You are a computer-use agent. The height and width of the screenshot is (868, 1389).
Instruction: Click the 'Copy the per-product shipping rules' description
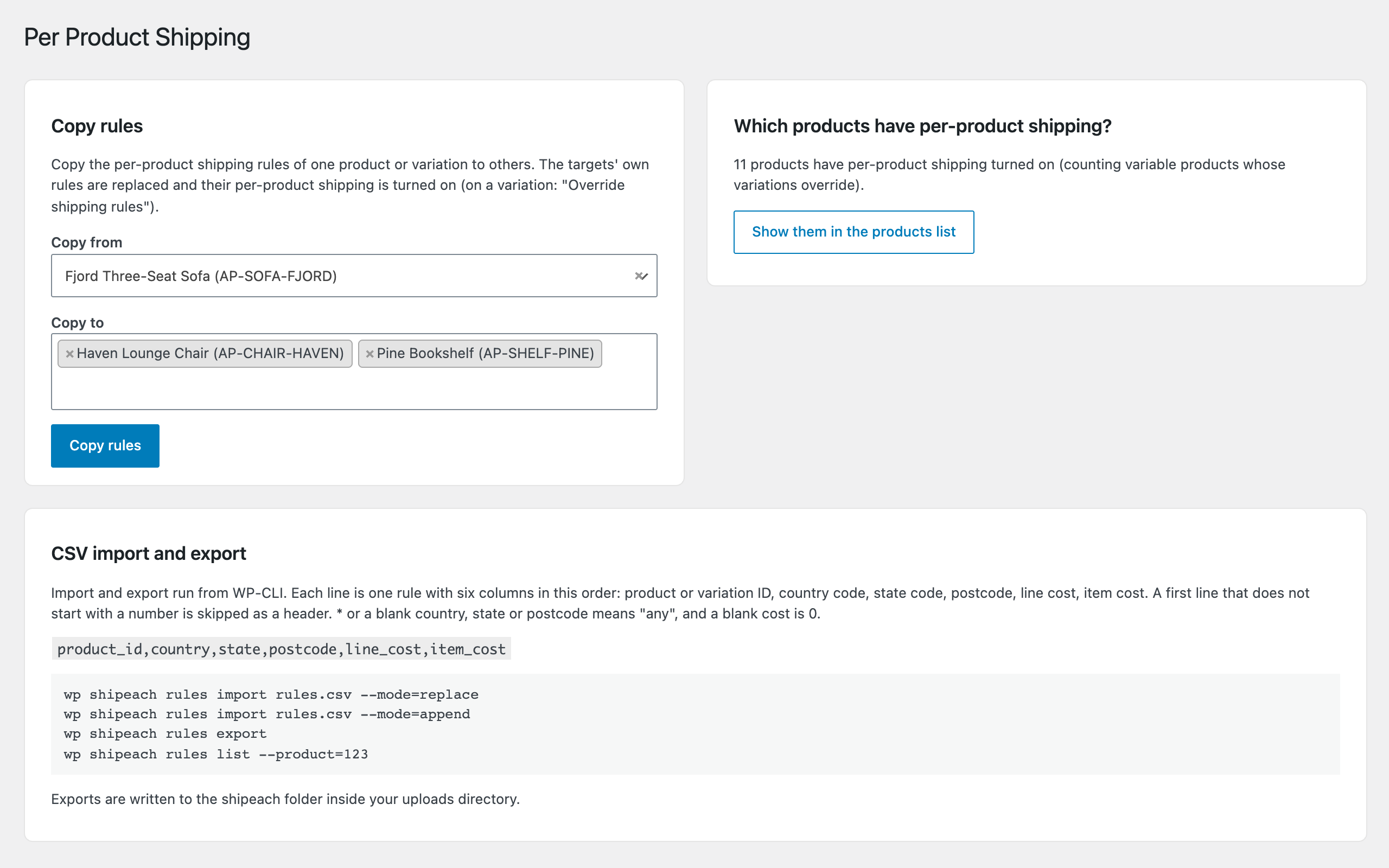pyautogui.click(x=350, y=186)
